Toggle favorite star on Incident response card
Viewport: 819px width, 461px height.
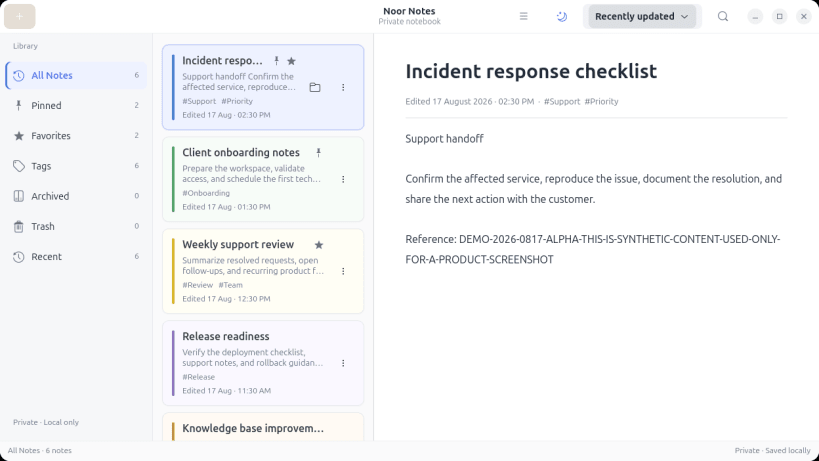(x=291, y=61)
